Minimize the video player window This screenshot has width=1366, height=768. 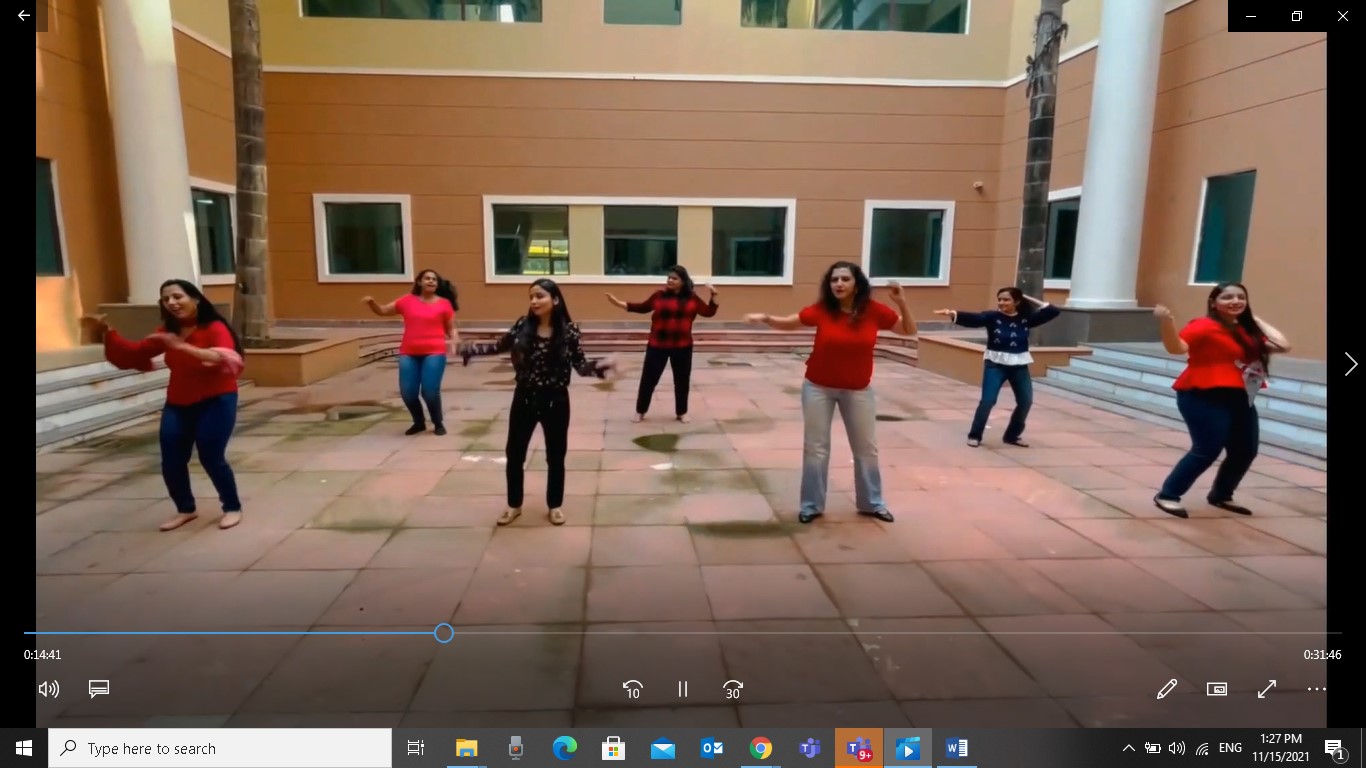1251,16
